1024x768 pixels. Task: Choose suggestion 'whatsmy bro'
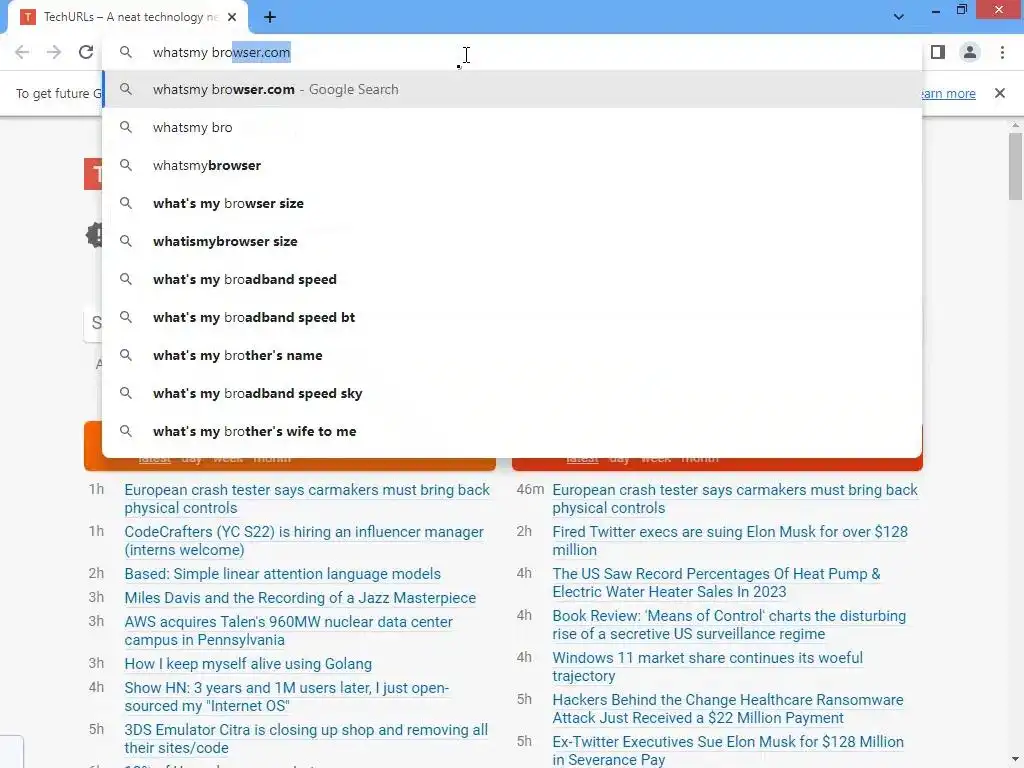point(513,127)
